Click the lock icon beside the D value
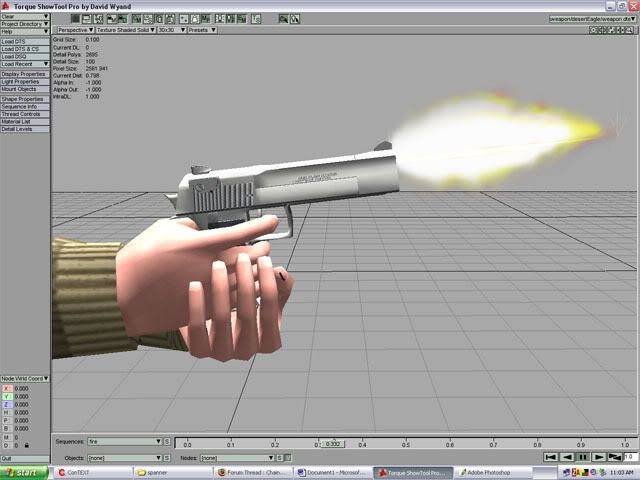This screenshot has width=640, height=480. [26, 445]
